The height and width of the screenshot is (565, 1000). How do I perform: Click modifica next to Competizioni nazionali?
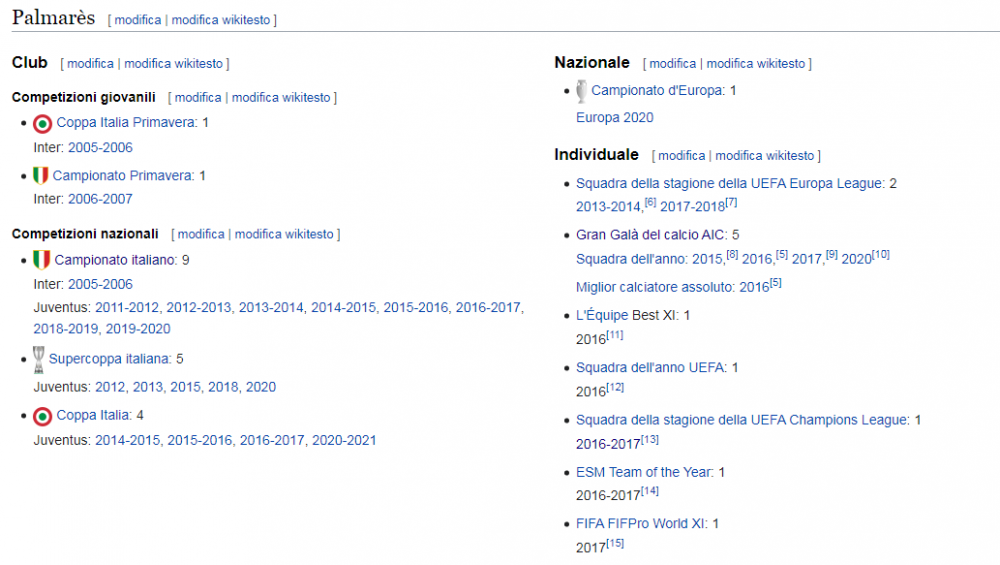pyautogui.click(x=201, y=234)
